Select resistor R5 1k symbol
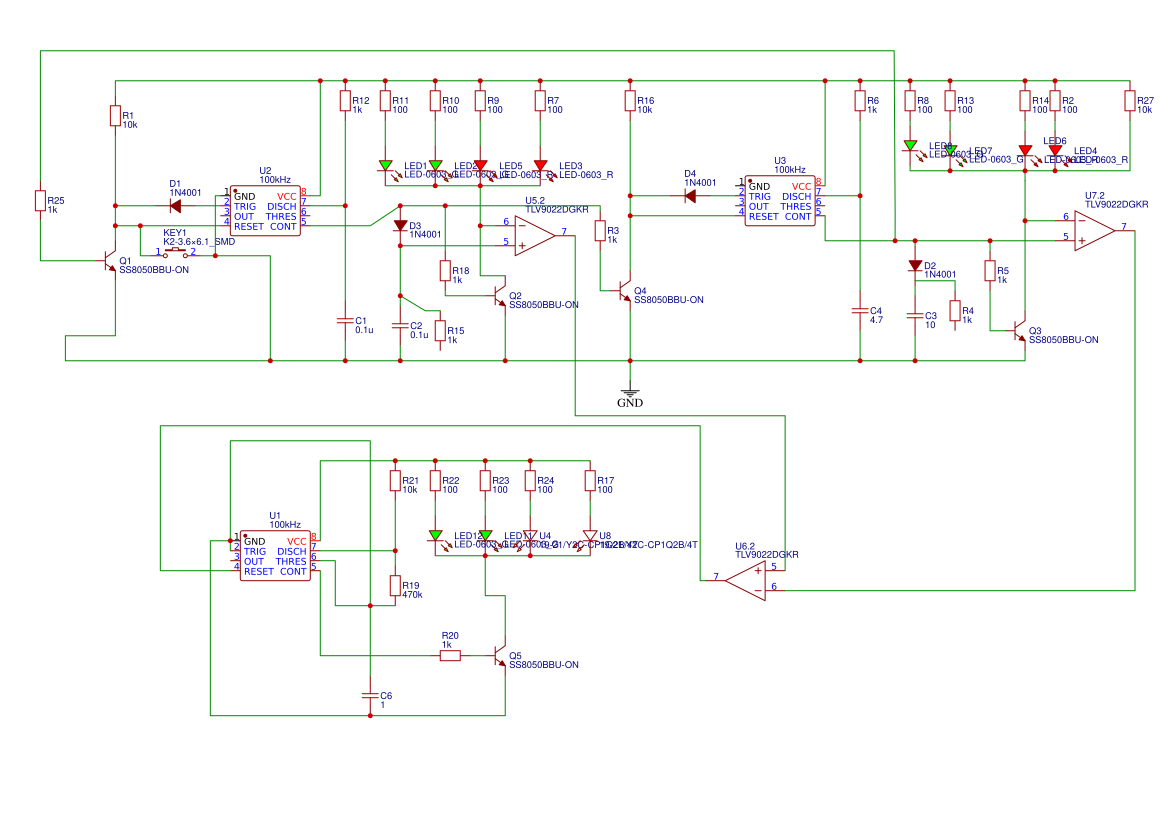This screenshot has height=827, width=1169. [990, 271]
